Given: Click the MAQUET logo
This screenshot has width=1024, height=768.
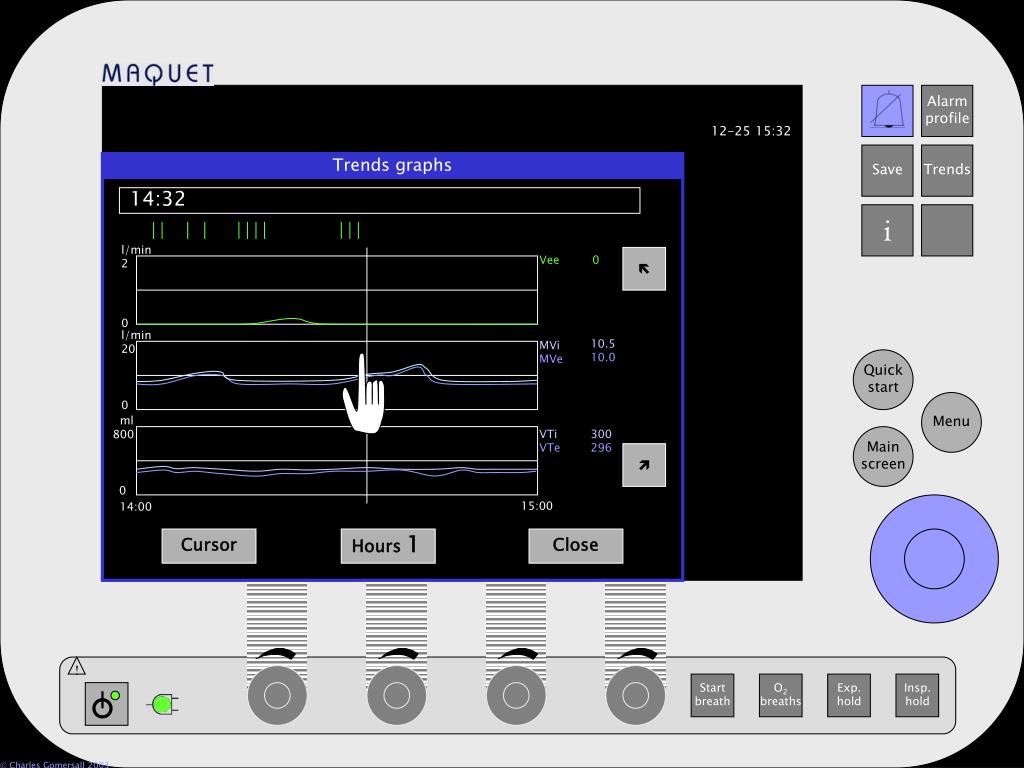Looking at the screenshot, I should 158,73.
